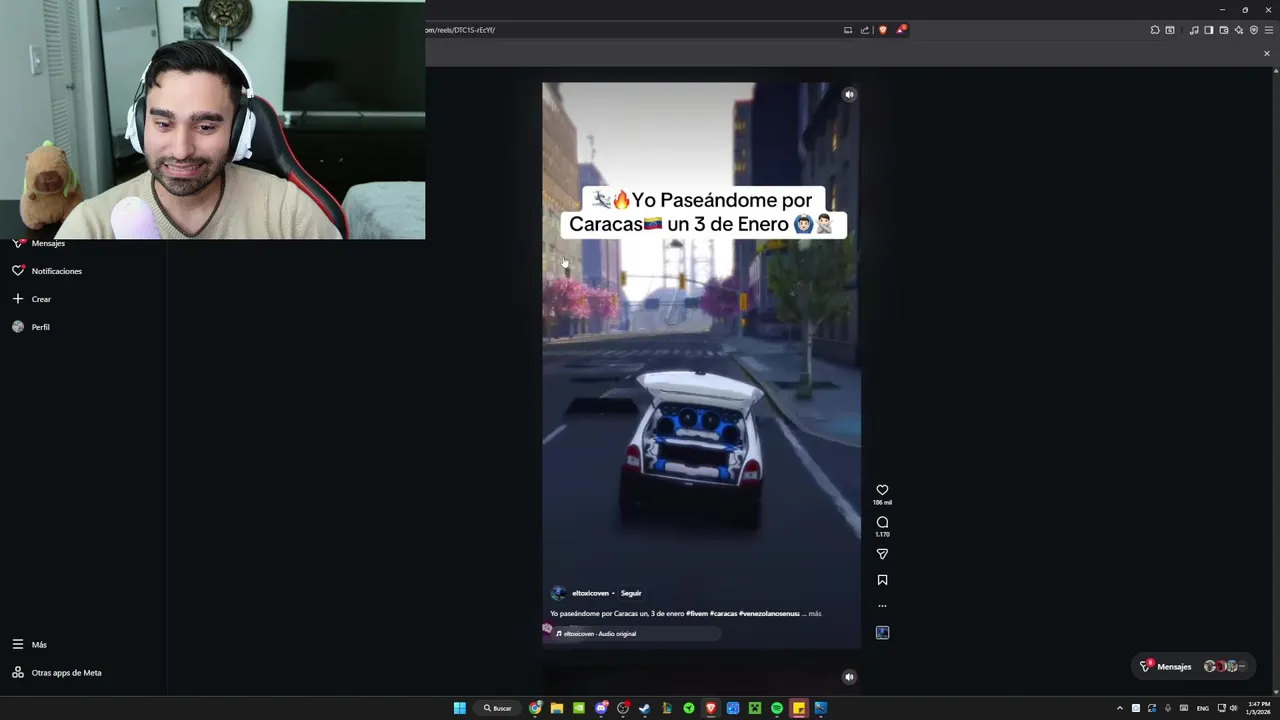Viewport: 1280px width, 720px height.
Task: Open Brave browser from the taskbar
Action: [x=711, y=708]
